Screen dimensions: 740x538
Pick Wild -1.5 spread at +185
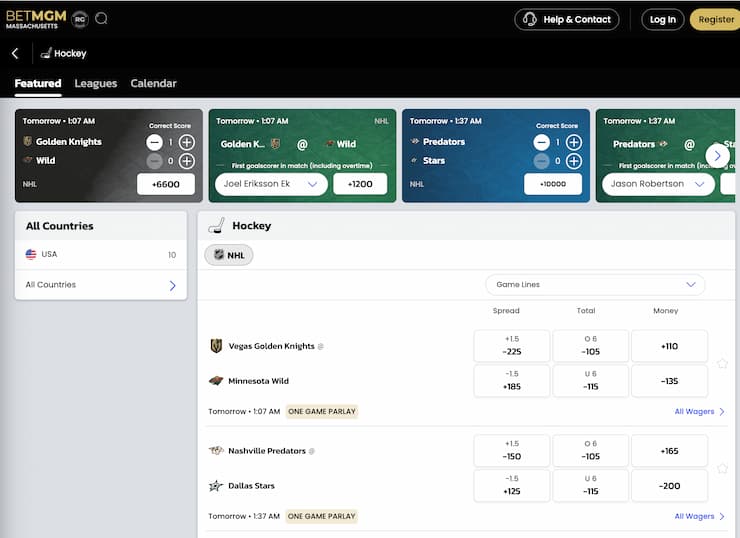click(512, 381)
